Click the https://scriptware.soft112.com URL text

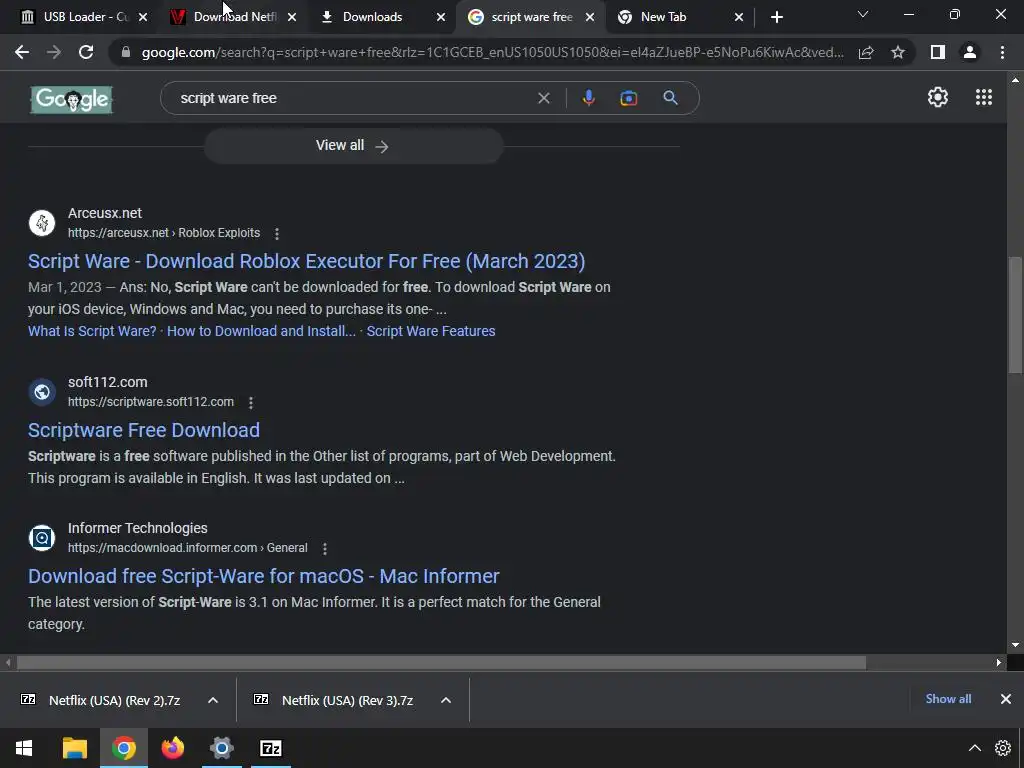[151, 402]
